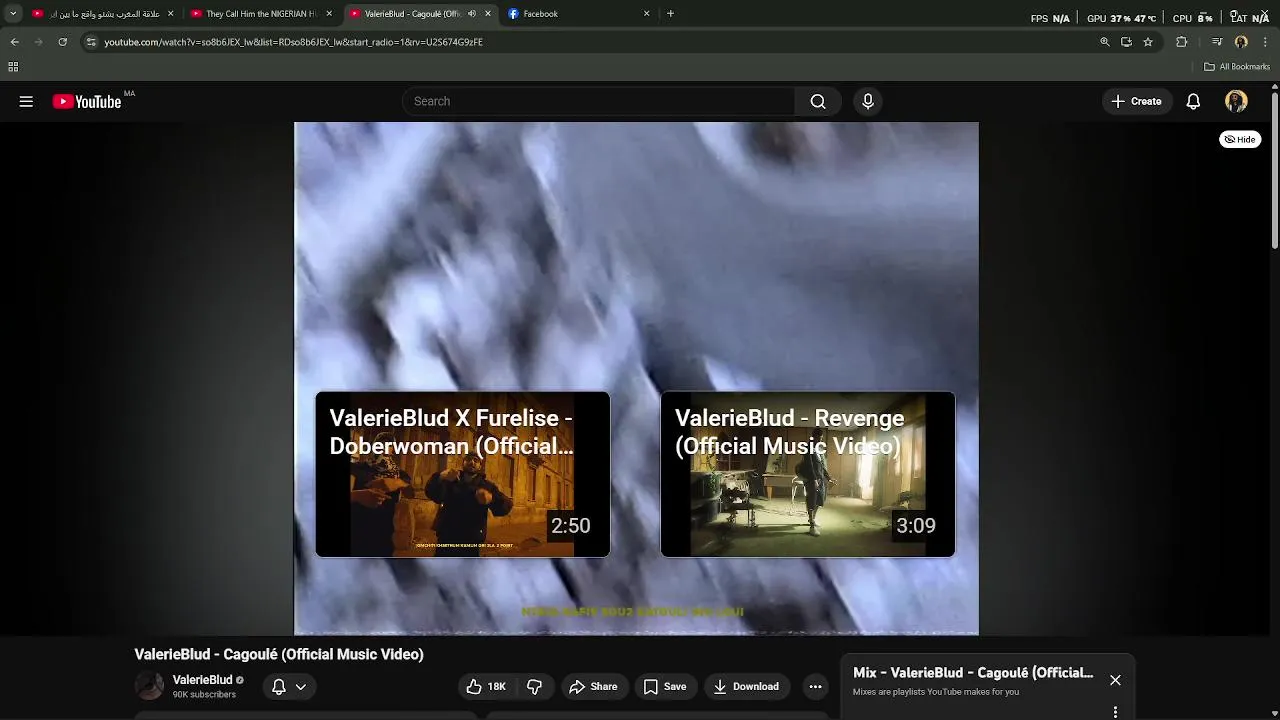Dislike the Cagoulé video
Screen dimensions: 1280x720
click(535, 686)
